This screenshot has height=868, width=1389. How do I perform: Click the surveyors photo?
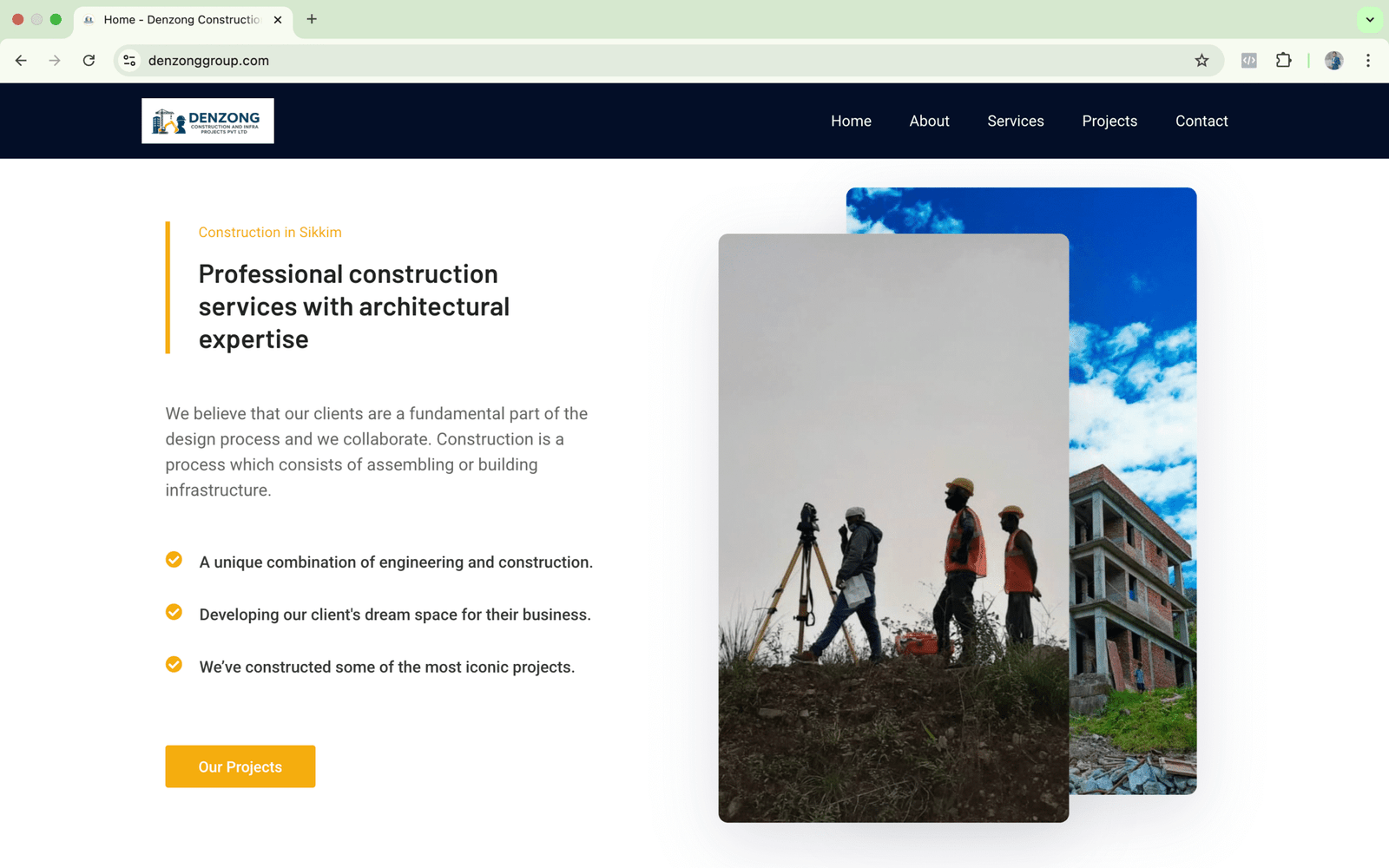click(x=893, y=528)
